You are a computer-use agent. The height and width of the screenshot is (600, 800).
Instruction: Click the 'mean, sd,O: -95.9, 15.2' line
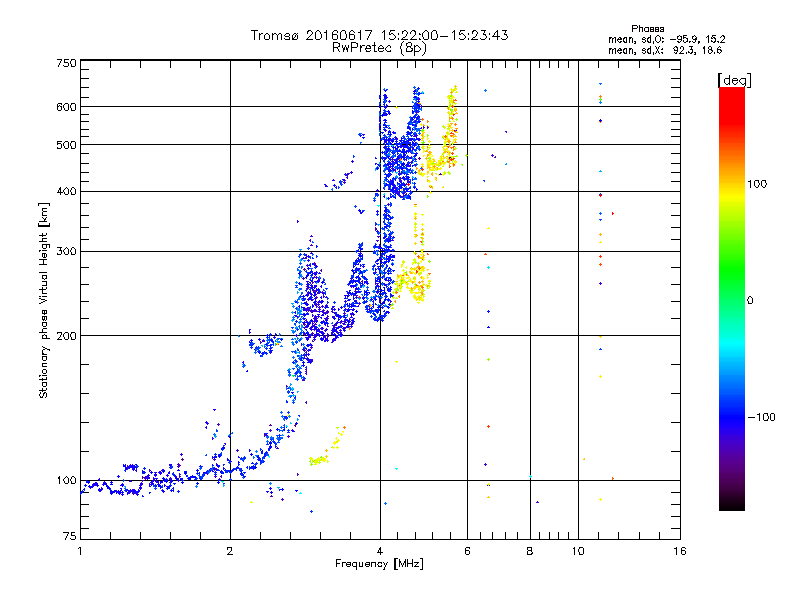click(x=666, y=39)
